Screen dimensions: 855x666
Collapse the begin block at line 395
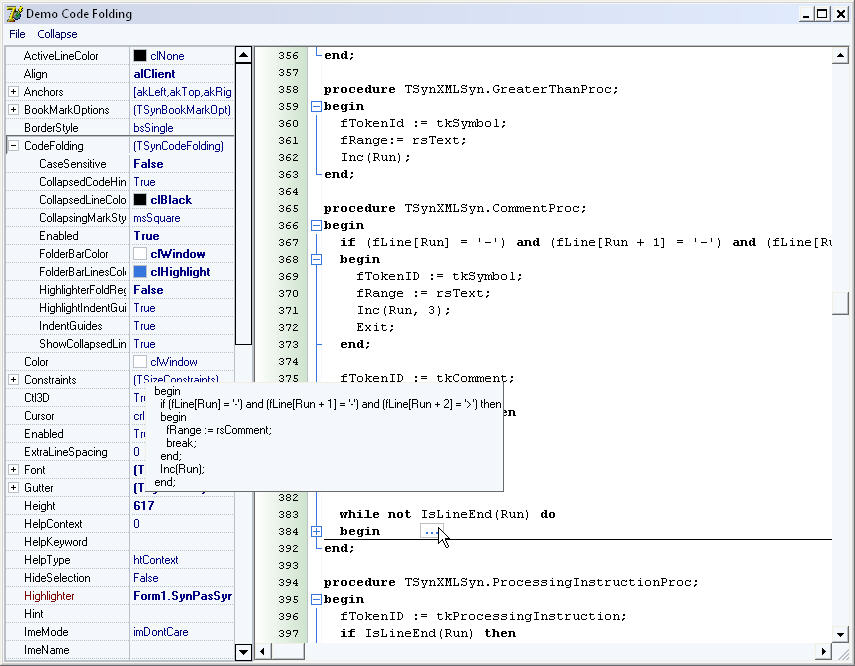pyautogui.click(x=316, y=599)
